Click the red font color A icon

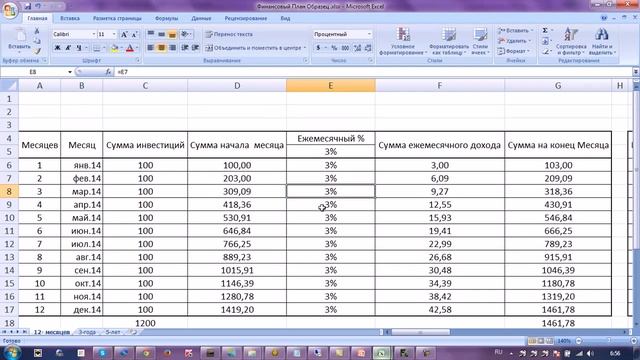click(x=130, y=48)
